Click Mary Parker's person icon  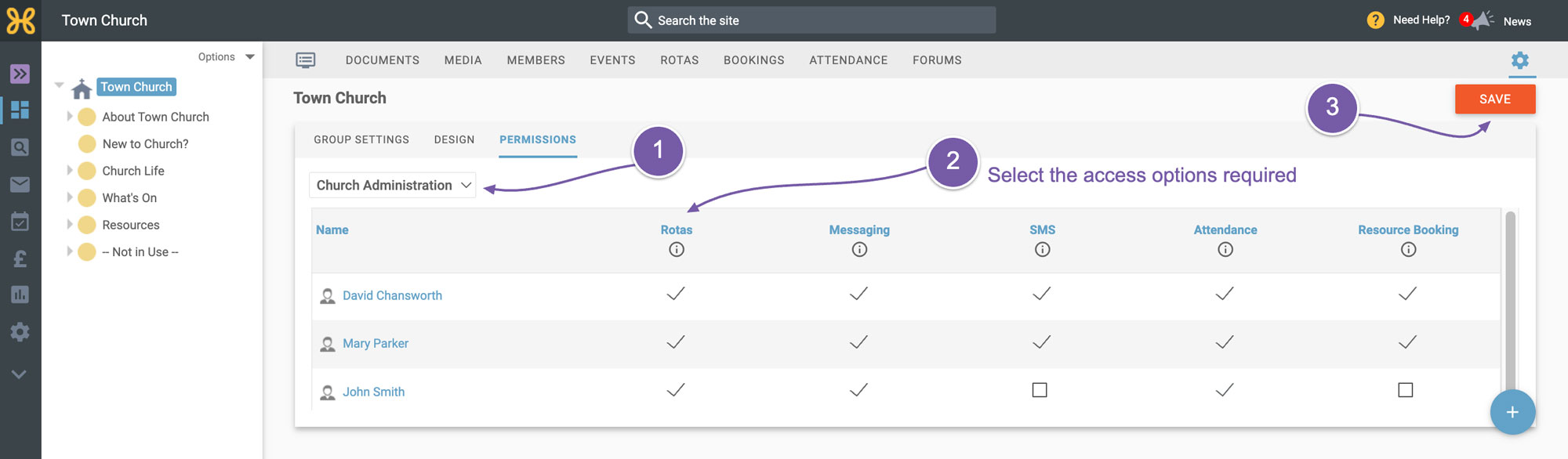pos(328,344)
